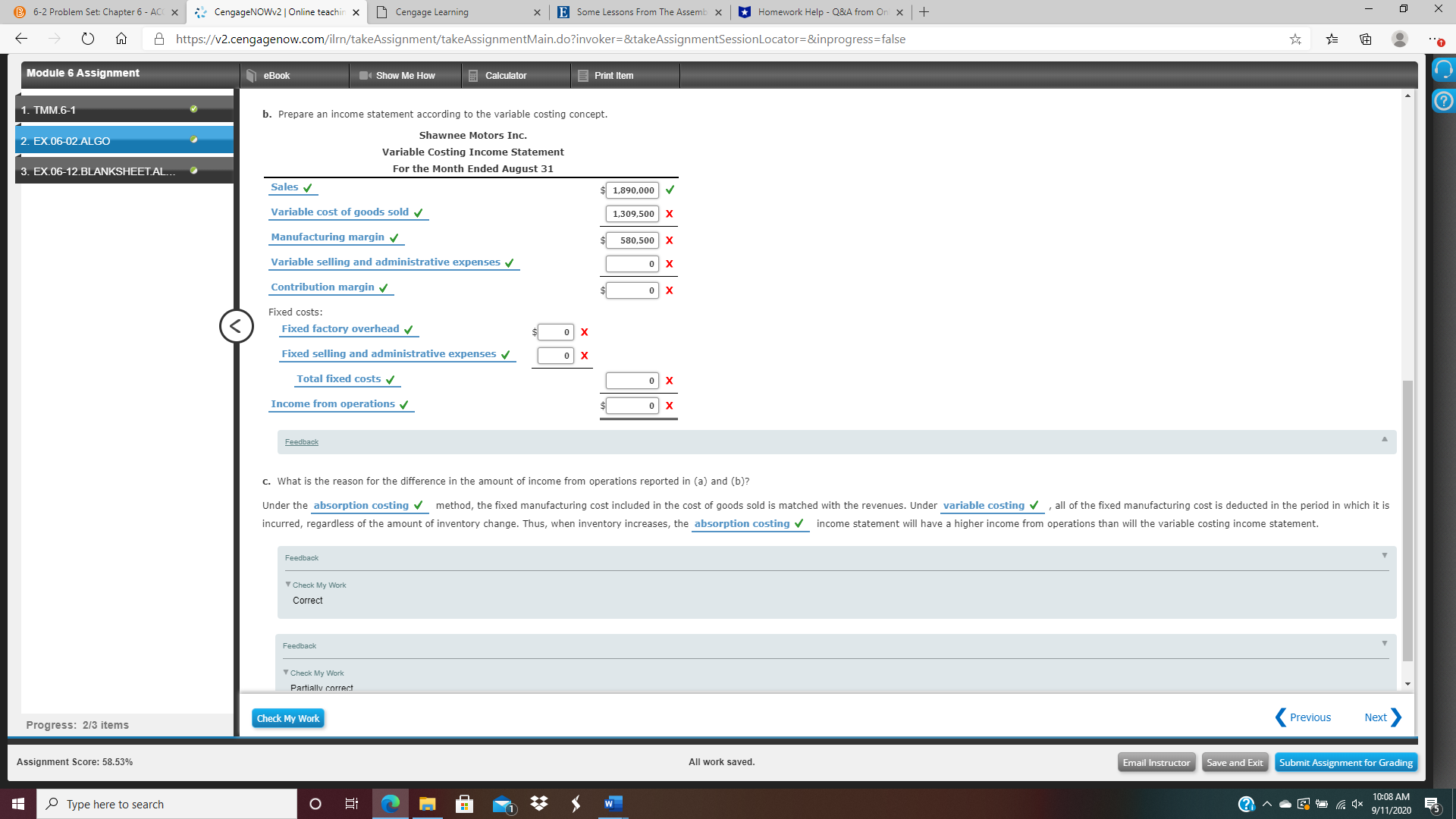Viewport: 1456px width, 819px height.
Task: Click the help question-mark icon on right edge
Action: (x=1444, y=99)
